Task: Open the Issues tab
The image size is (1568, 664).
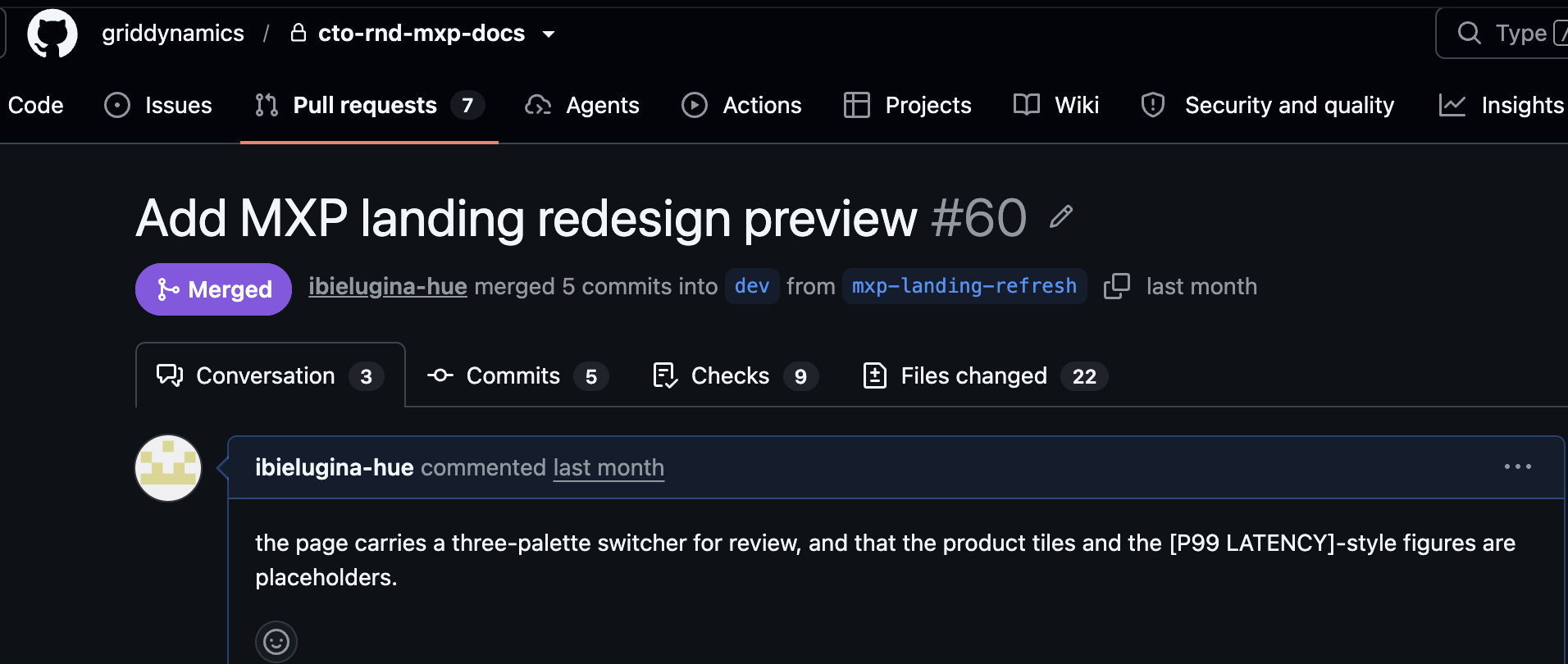Action: [158, 105]
